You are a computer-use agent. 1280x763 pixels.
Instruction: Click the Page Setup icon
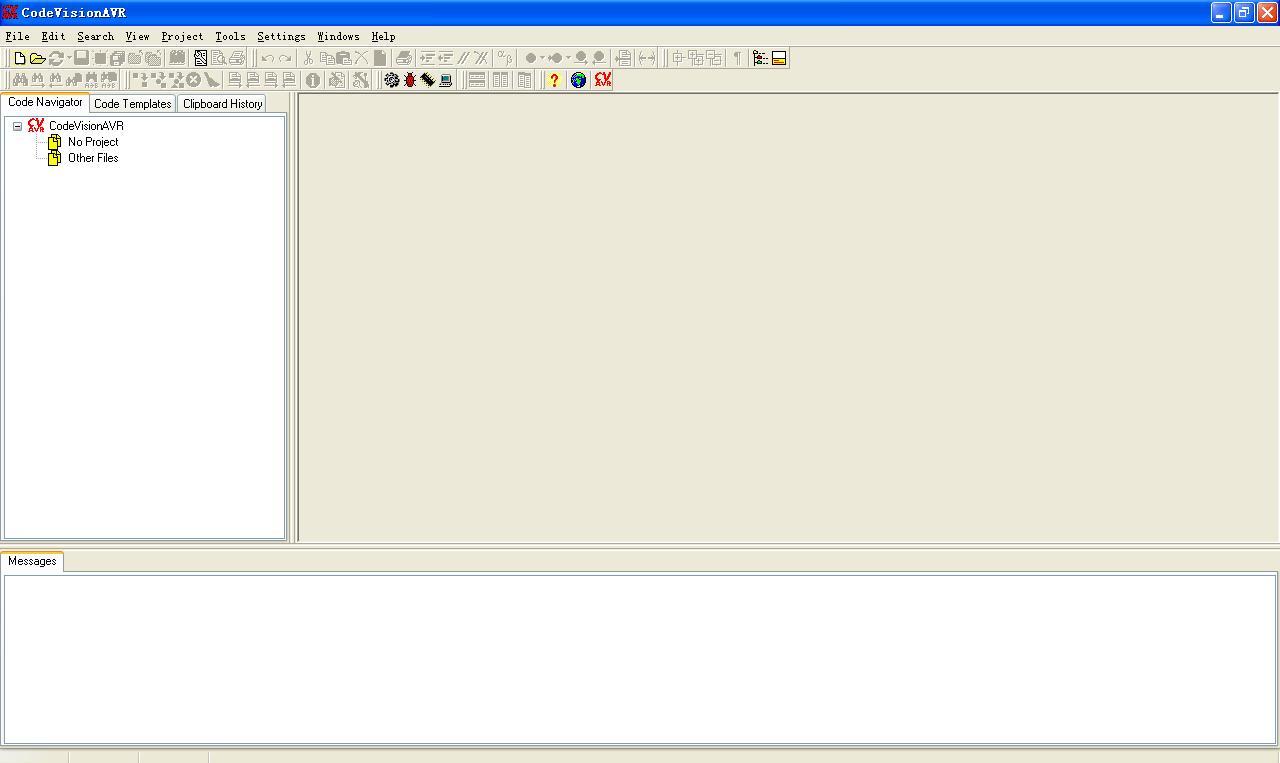[200, 58]
